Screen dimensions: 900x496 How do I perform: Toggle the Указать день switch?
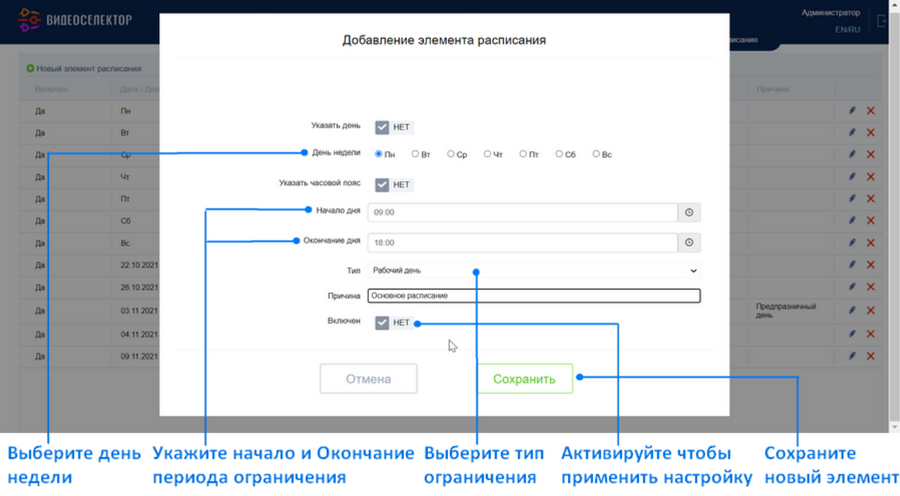pyautogui.click(x=394, y=127)
